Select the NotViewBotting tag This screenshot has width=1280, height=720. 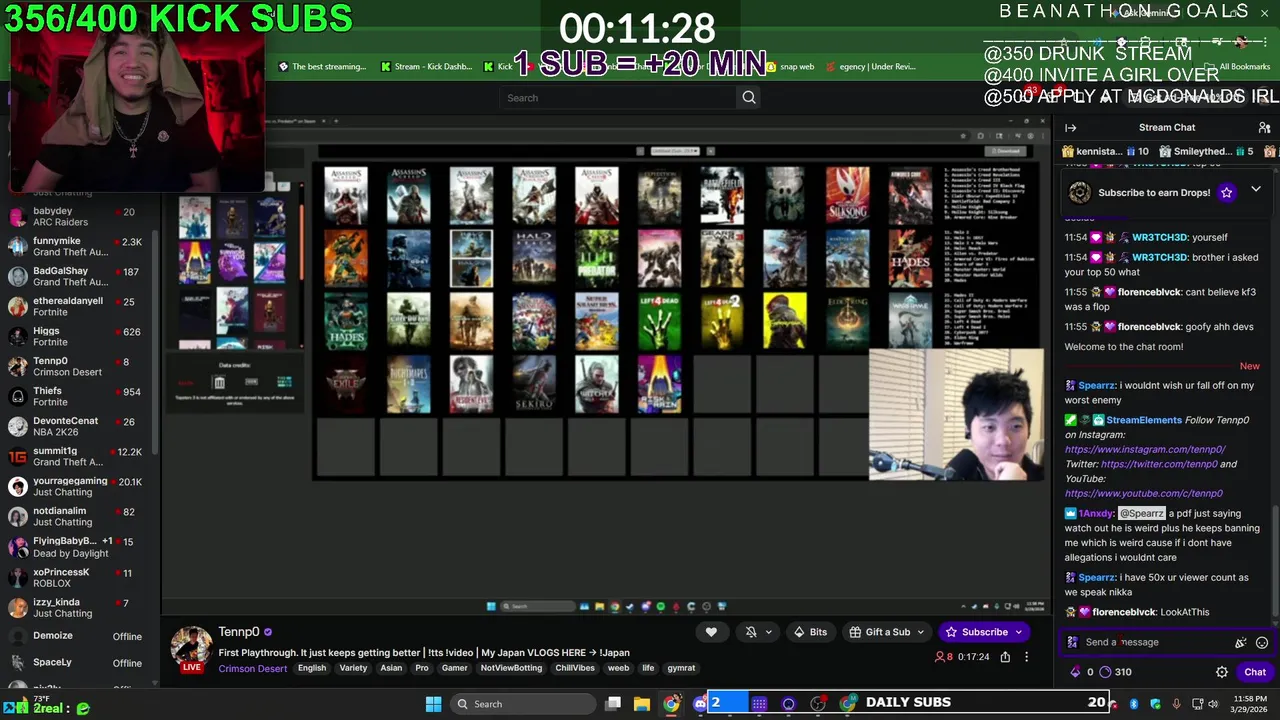tap(511, 668)
